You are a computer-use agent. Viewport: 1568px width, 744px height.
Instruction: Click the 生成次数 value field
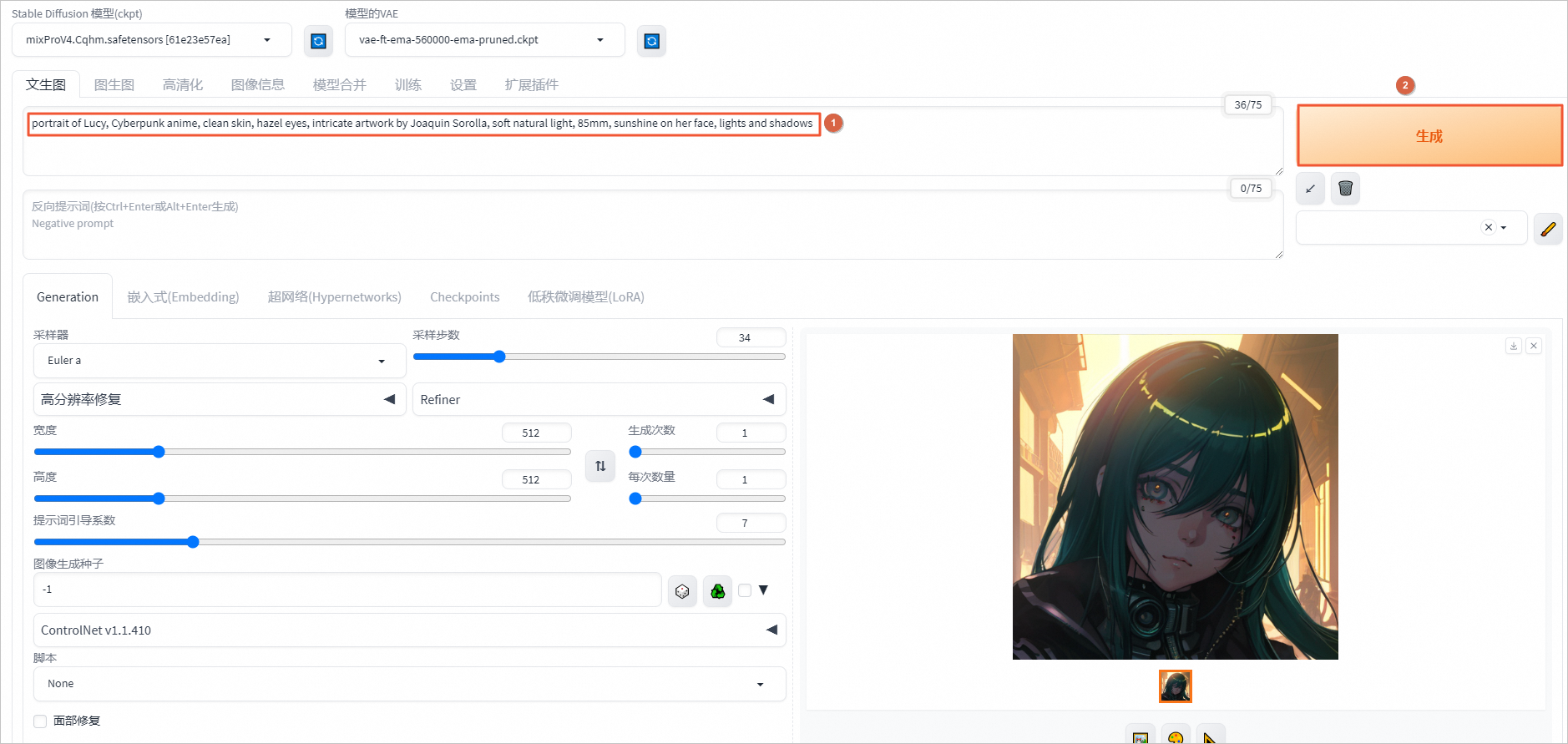click(751, 433)
